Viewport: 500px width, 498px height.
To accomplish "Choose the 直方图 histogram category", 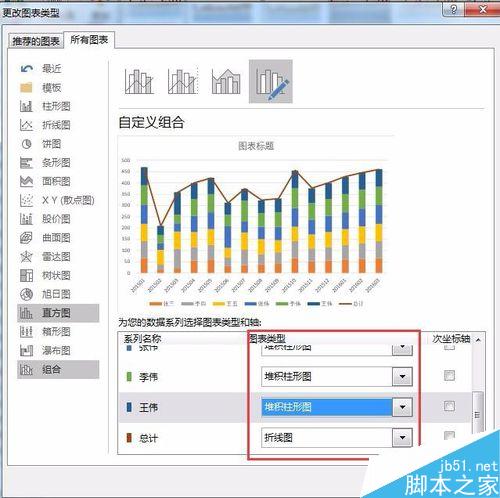I will (58, 313).
